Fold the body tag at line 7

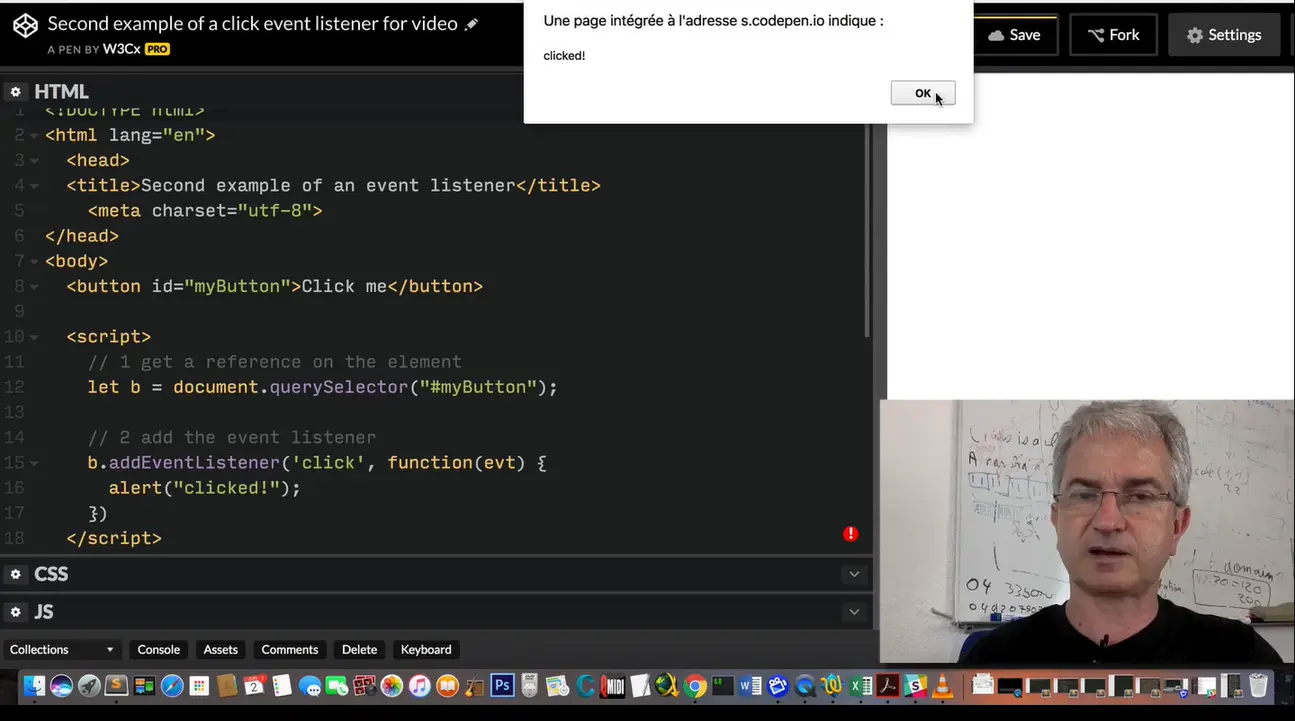pos(34,261)
